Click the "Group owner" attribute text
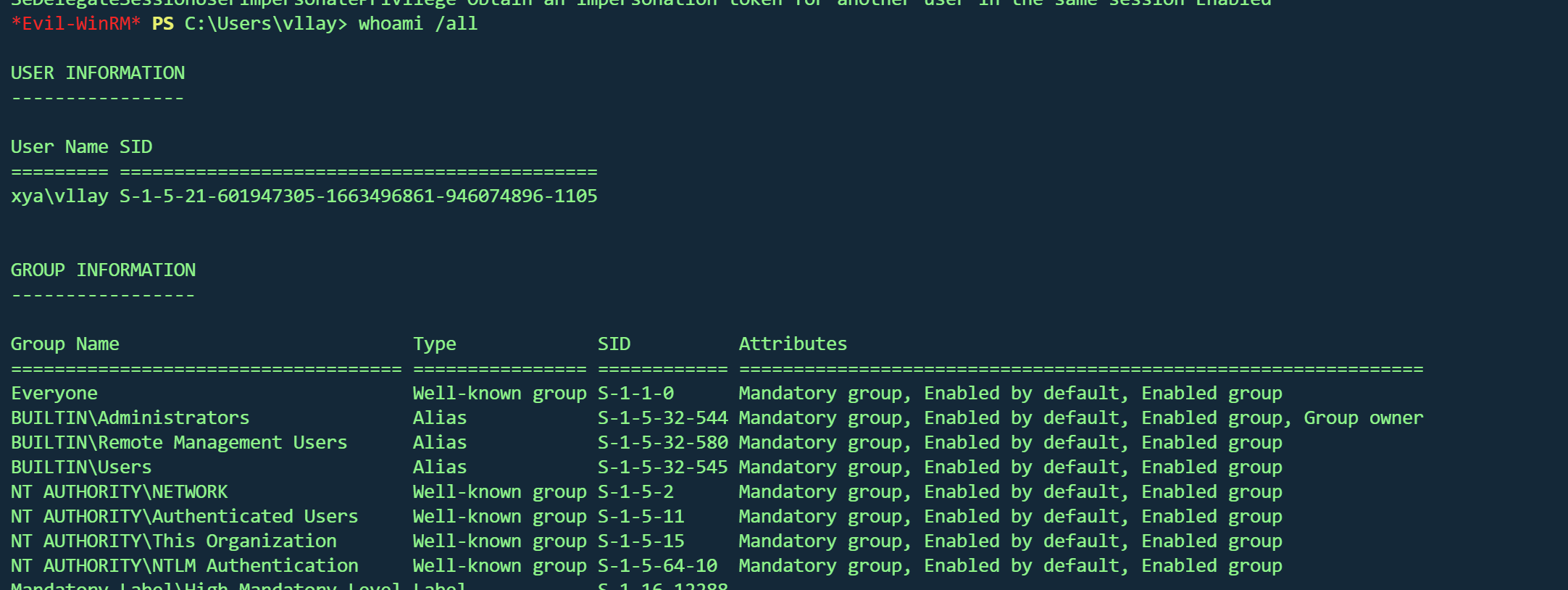 click(1364, 418)
